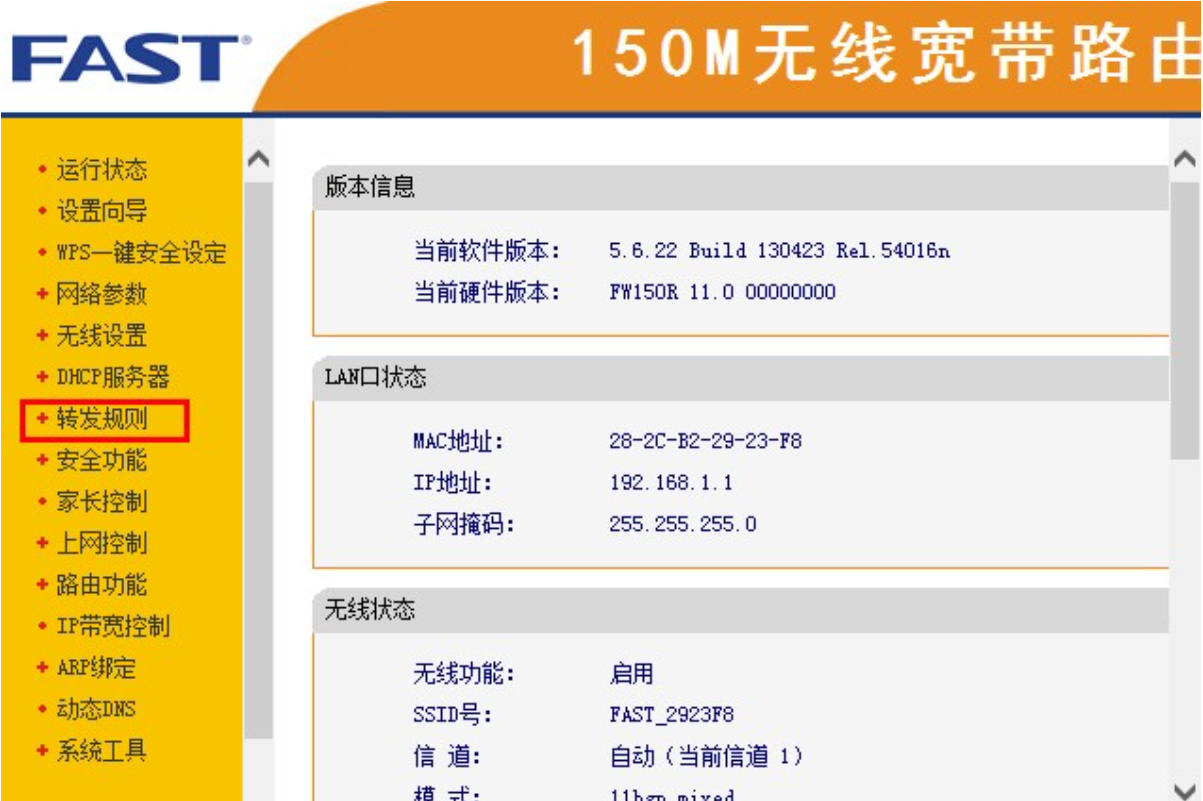Expand the 转发规则 menu
The image size is (1203, 801).
(x=101, y=419)
